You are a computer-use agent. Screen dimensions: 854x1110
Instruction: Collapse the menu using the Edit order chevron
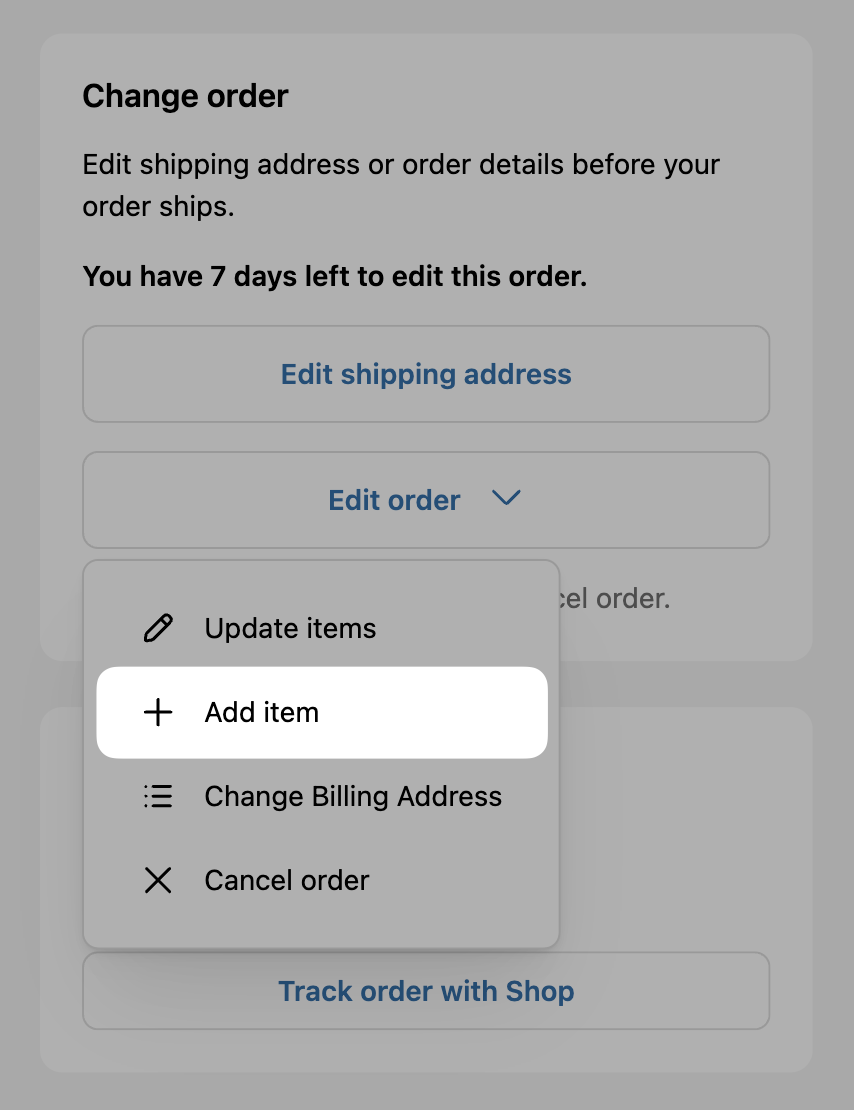click(x=506, y=498)
